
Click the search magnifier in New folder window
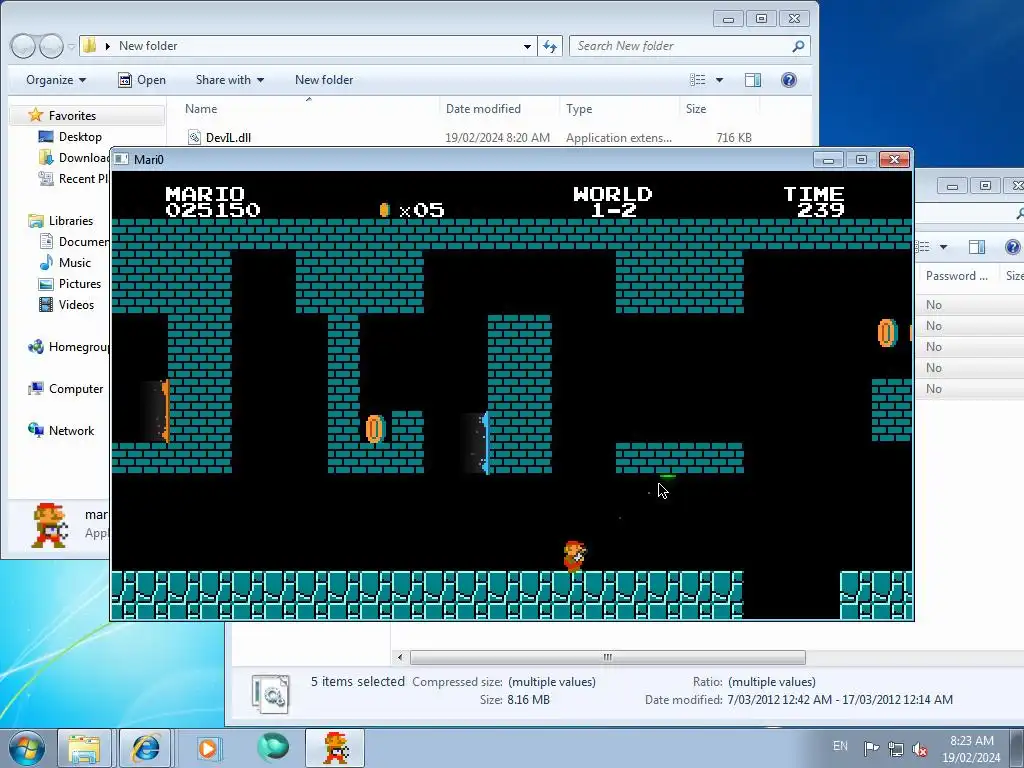pyautogui.click(x=798, y=46)
